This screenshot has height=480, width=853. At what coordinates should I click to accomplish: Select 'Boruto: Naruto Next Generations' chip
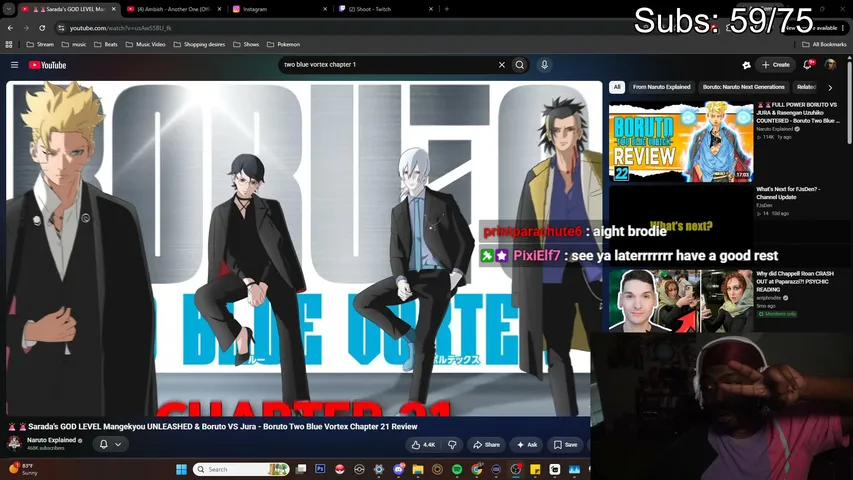pos(743,87)
